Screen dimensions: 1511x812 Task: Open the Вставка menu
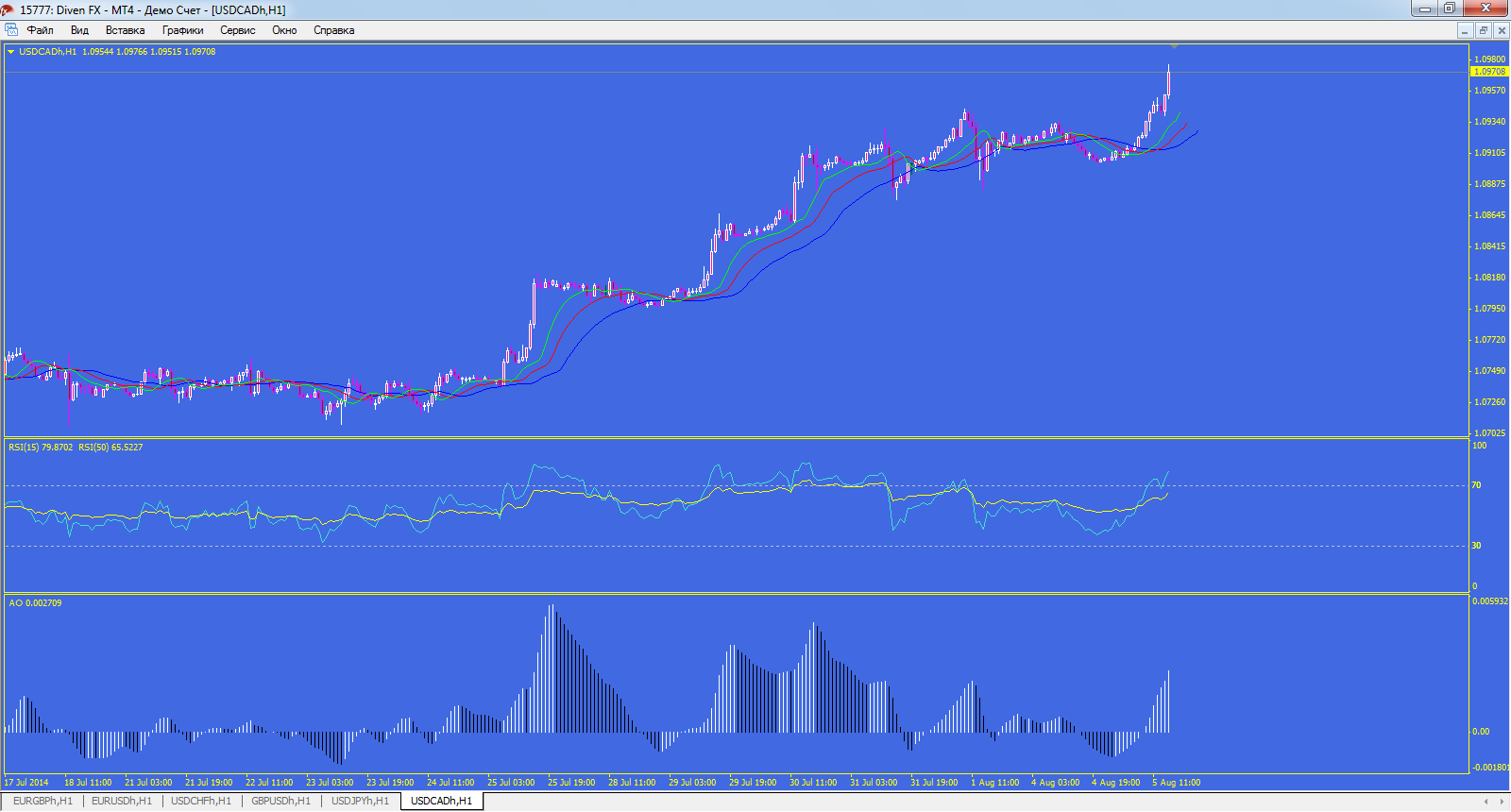[126, 30]
